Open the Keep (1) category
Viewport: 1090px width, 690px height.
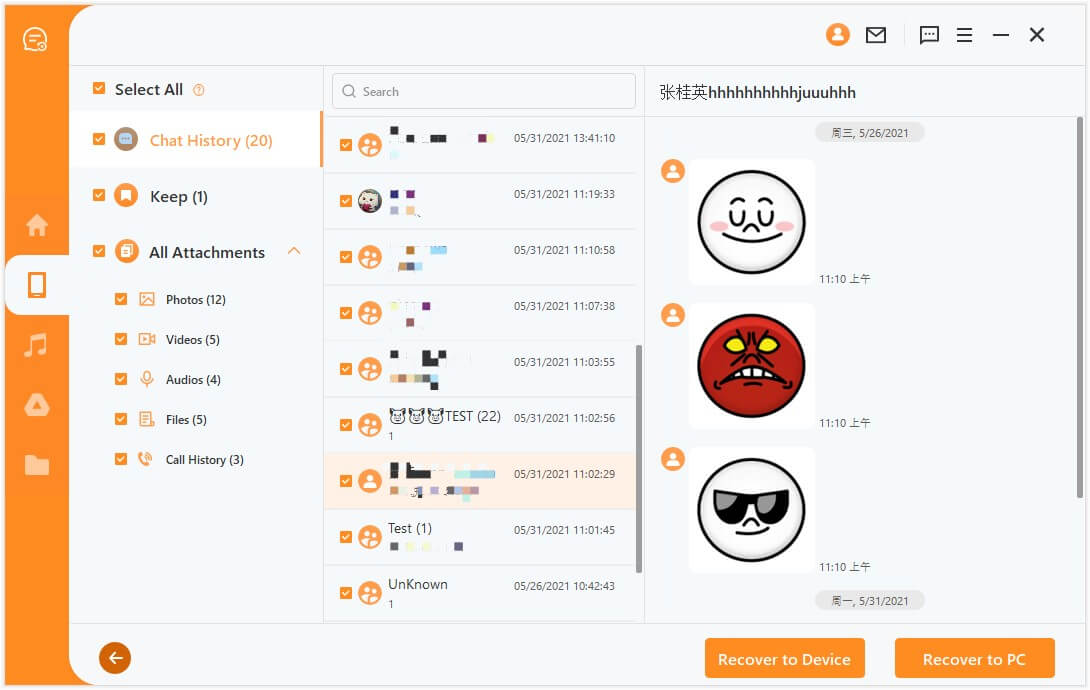(178, 196)
